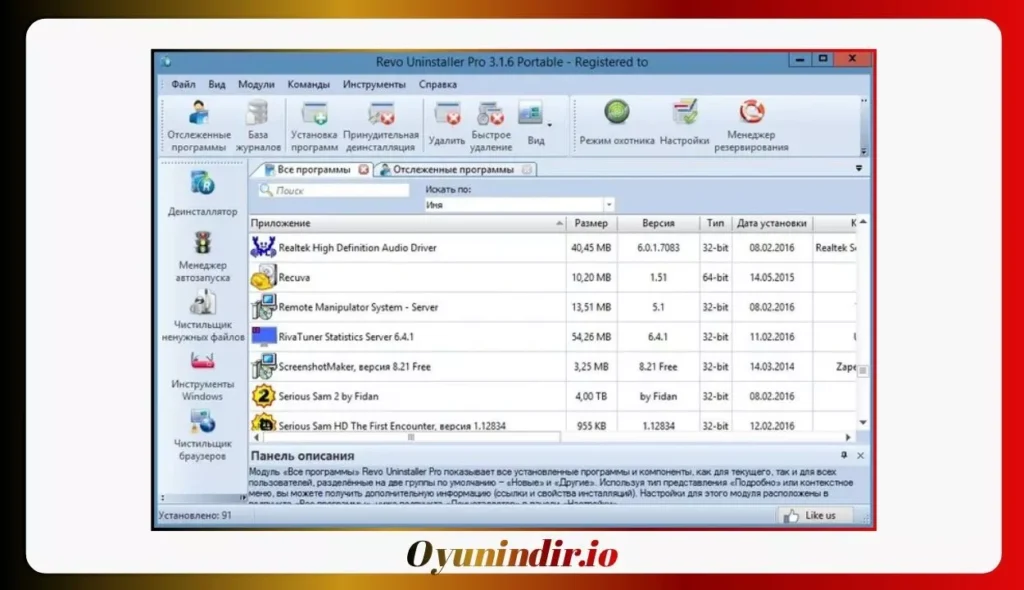Expand toolbar overflow chevron at right

863,151
